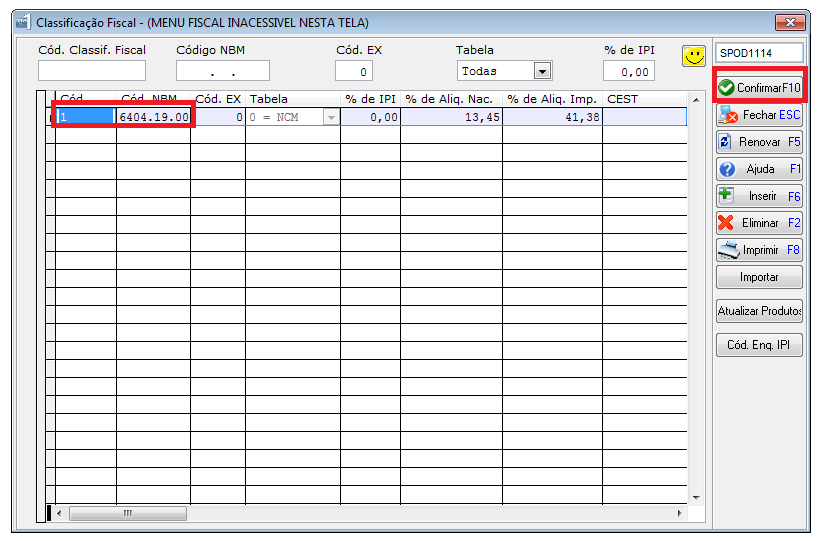Open help with Ajuda F1

(759, 169)
